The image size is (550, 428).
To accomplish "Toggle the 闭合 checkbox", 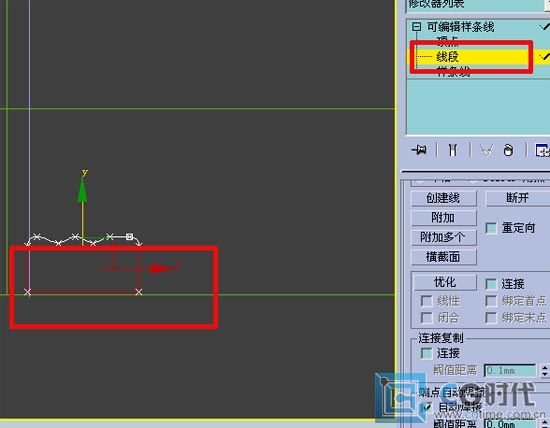I will coord(427,317).
